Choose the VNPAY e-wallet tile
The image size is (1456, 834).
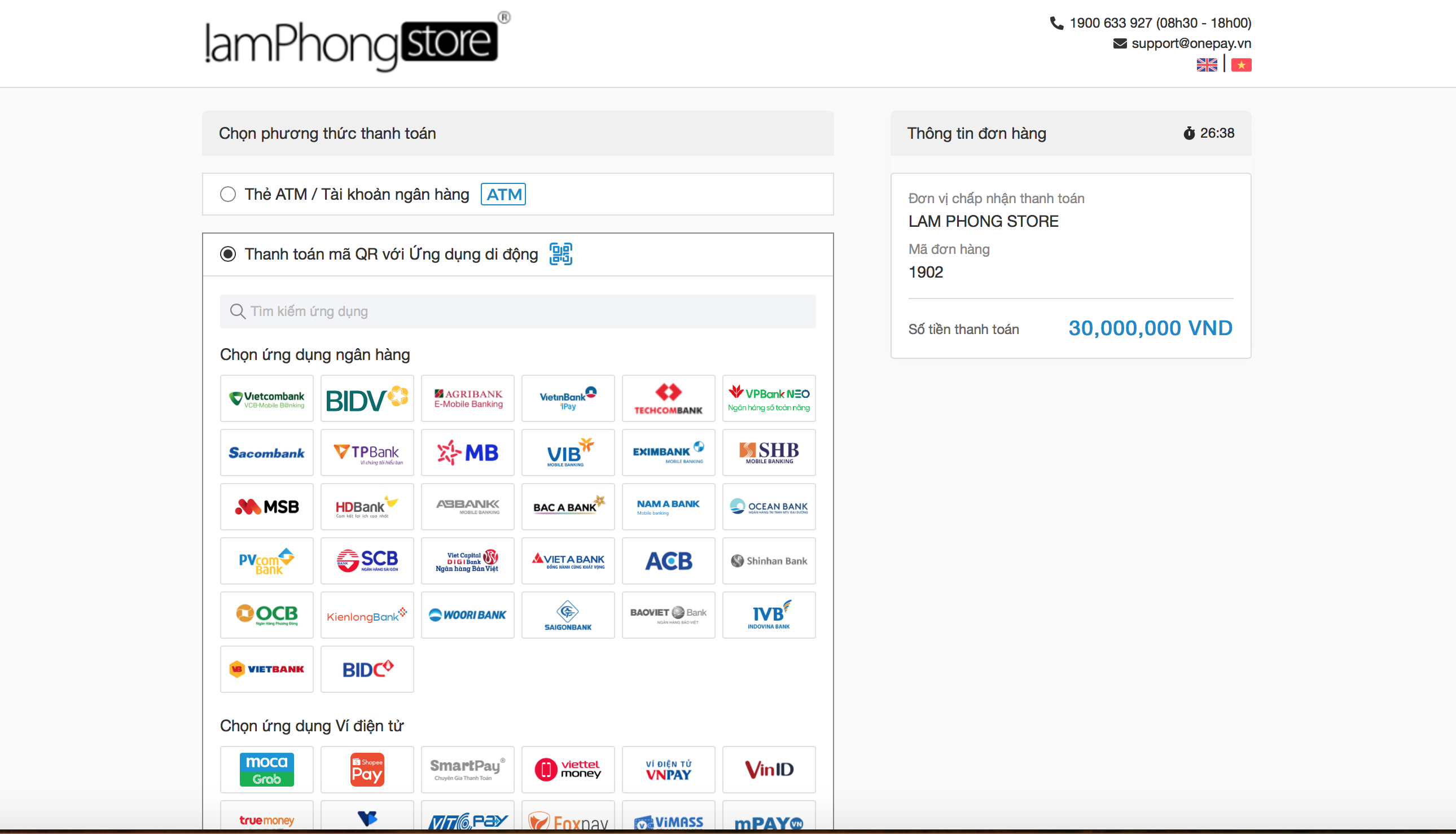pos(668,769)
